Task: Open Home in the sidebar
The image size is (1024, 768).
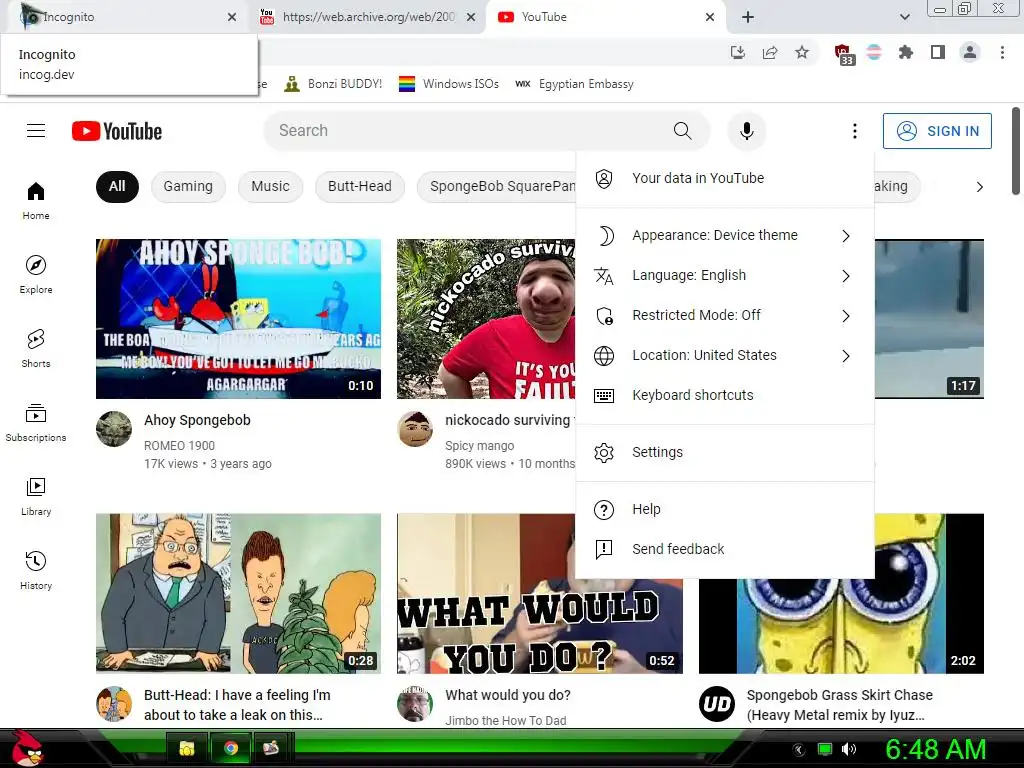Action: tap(36, 200)
